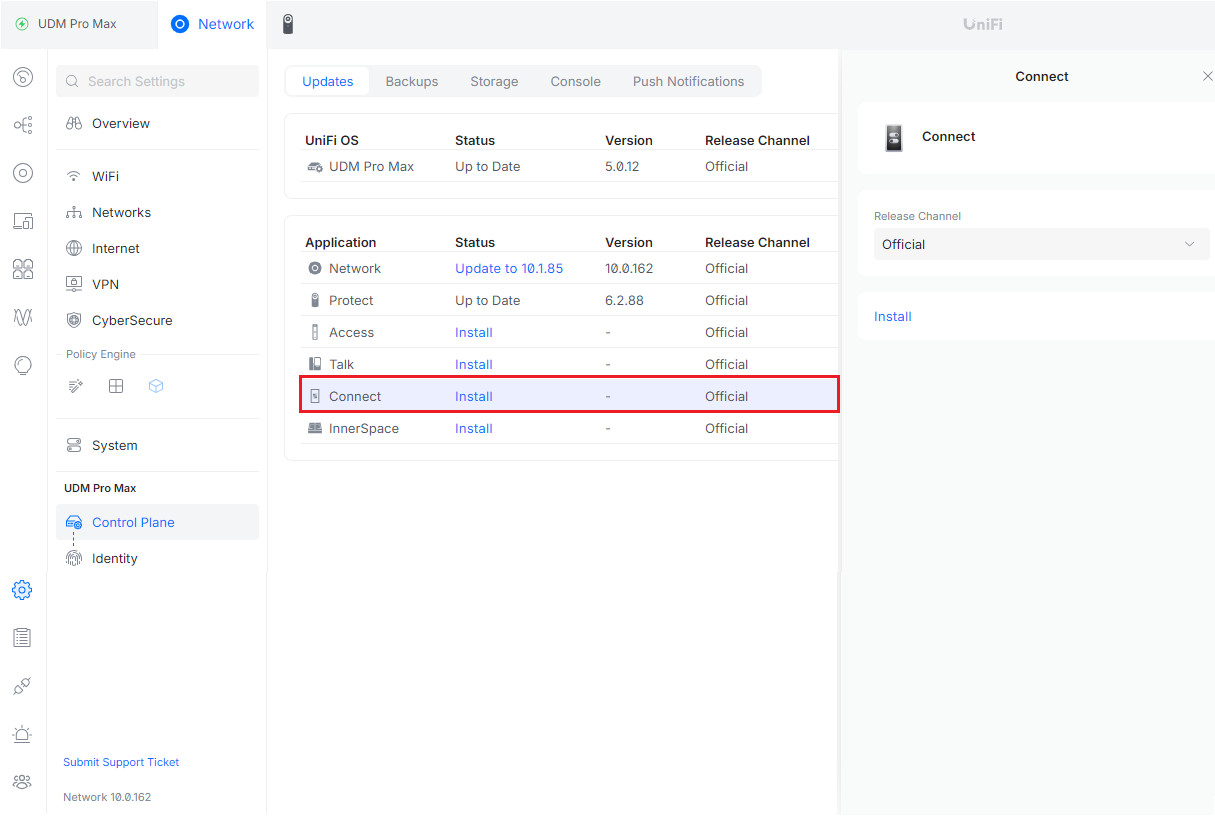The image size is (1215, 818).
Task: Open the clipboard logs icon
Action: pyautogui.click(x=22, y=637)
